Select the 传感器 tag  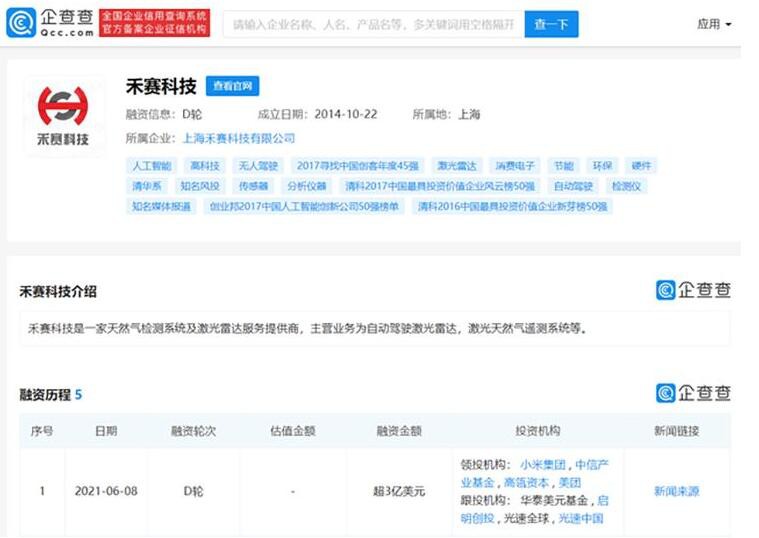point(253,186)
